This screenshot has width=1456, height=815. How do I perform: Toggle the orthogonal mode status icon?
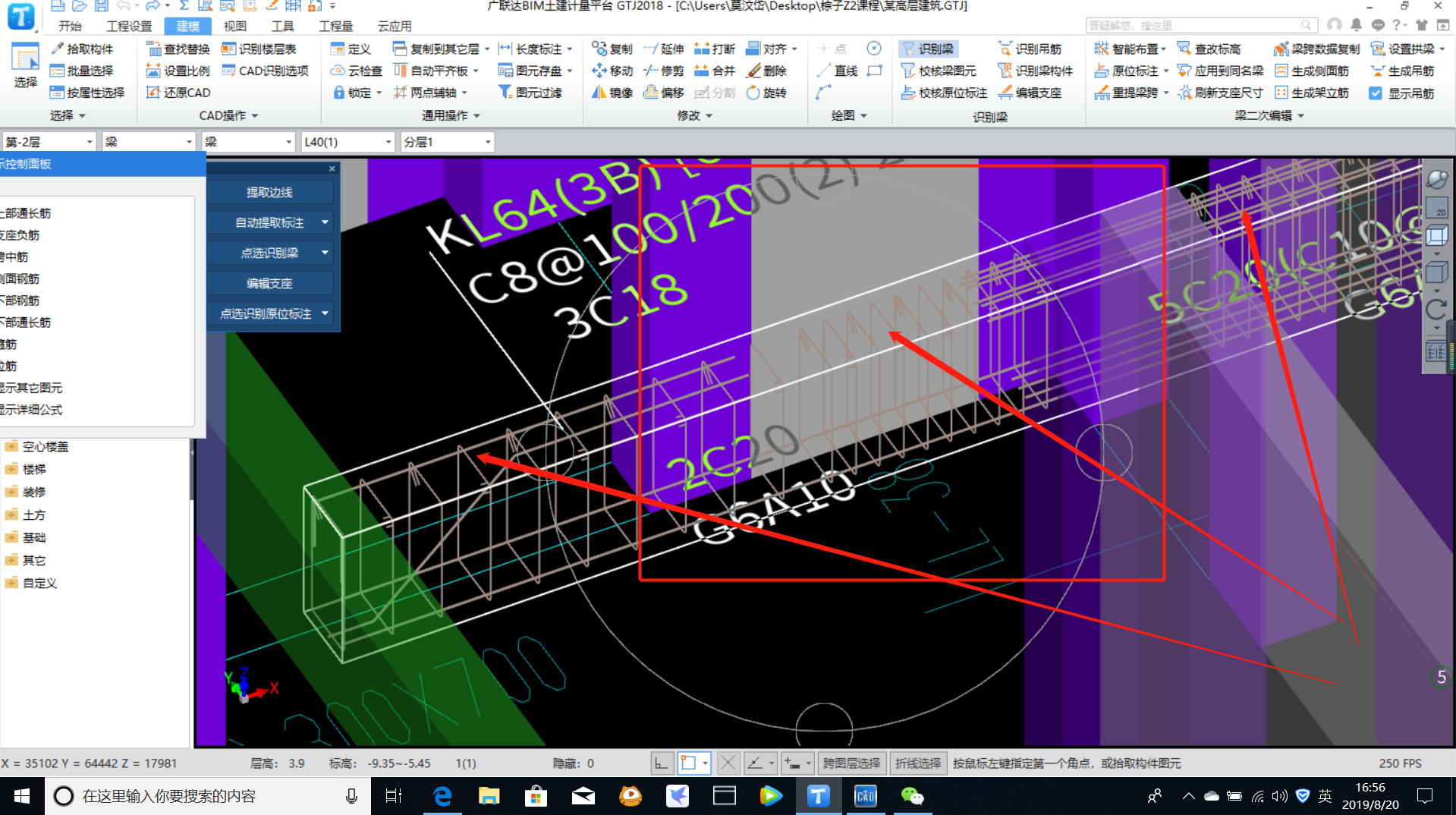(662, 763)
